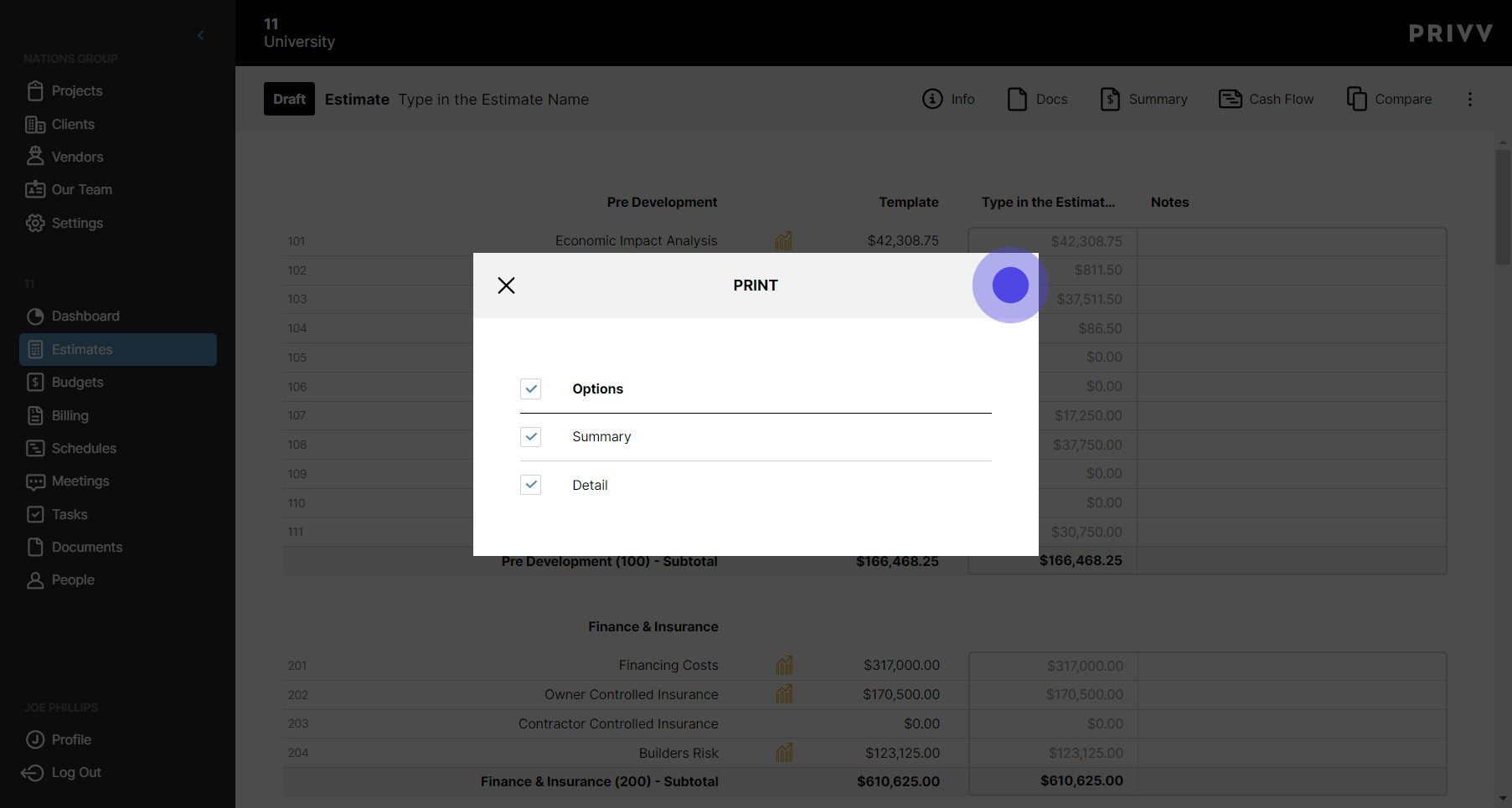This screenshot has height=808, width=1512.
Task: Click the Vendors person icon
Action: pyautogui.click(x=35, y=157)
